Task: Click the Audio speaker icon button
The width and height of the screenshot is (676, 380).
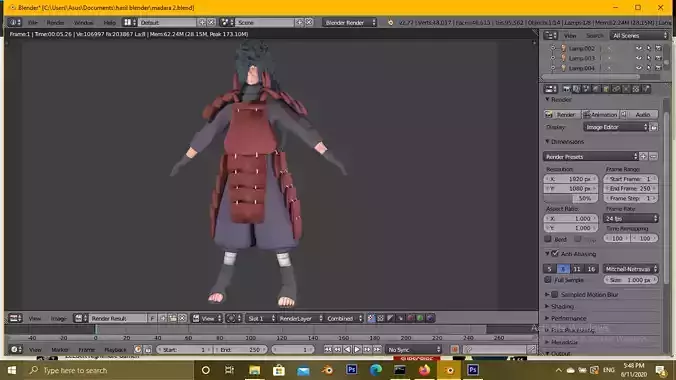Action: tap(624, 114)
